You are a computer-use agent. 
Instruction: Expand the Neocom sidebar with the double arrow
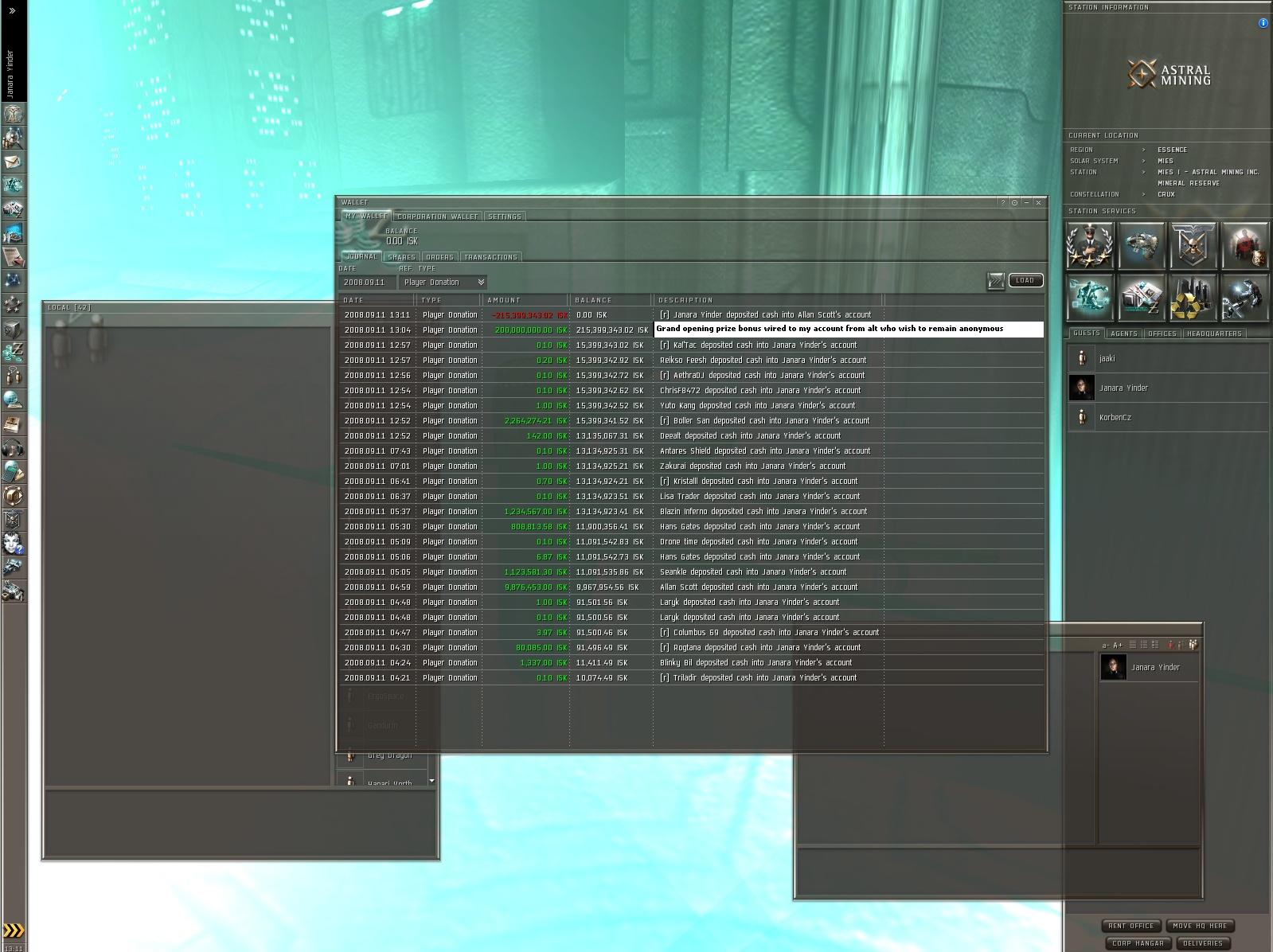(x=12, y=10)
